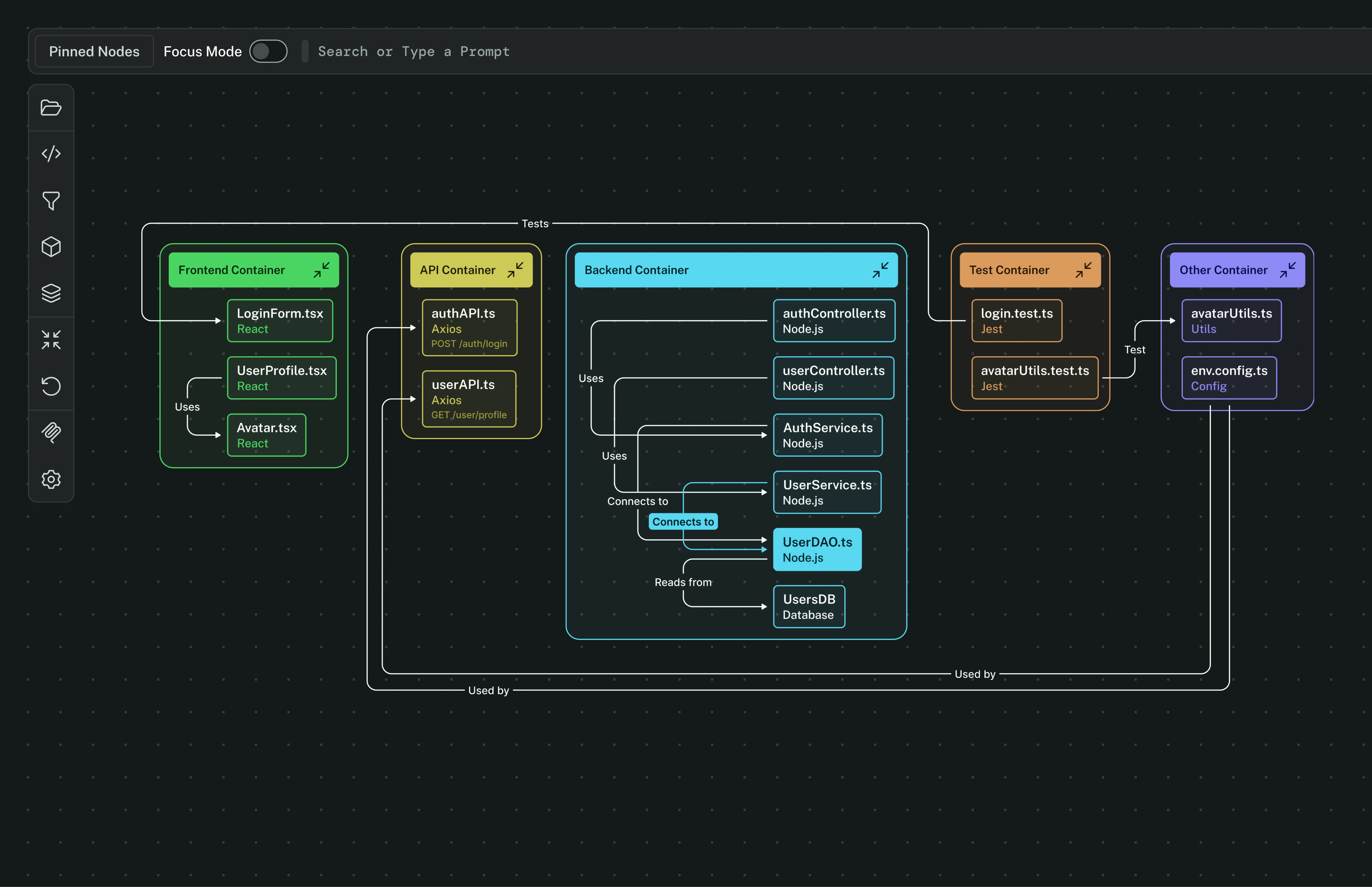Select the env.config.ts node
1372x887 pixels.
[1229, 378]
